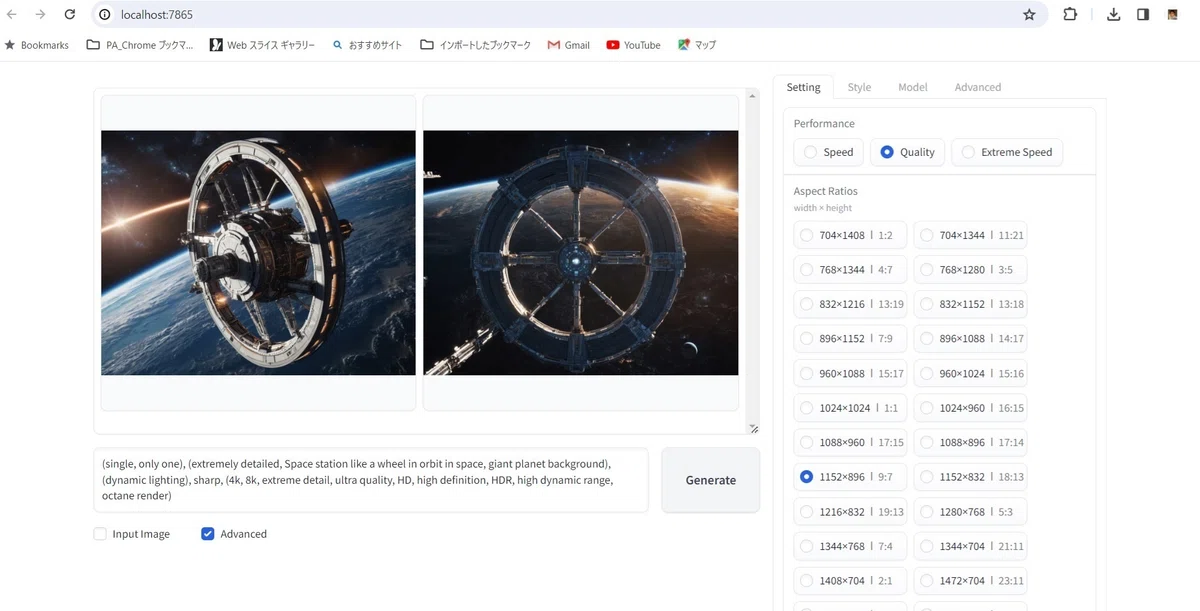
Task: Open the left space station thumbnail
Action: (x=258, y=253)
